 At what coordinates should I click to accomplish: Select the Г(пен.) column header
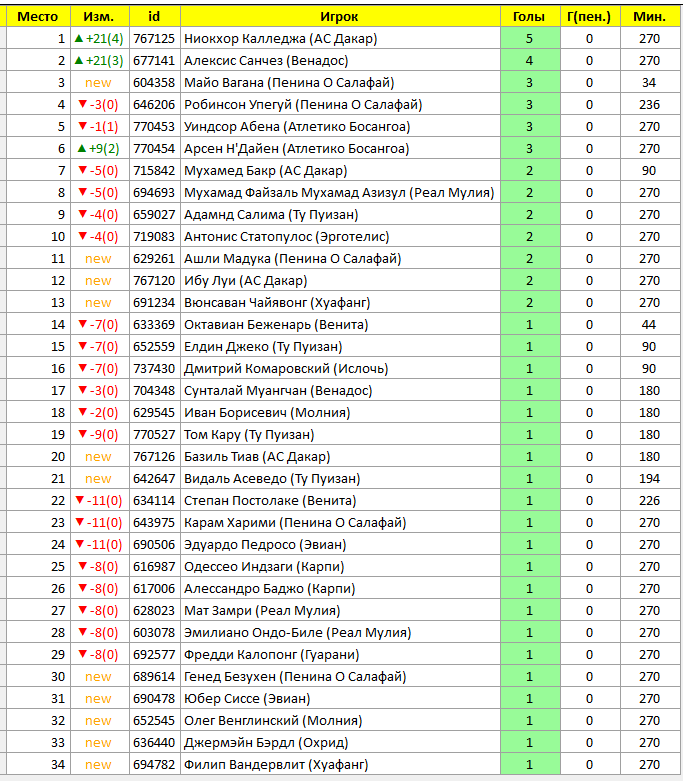pyautogui.click(x=590, y=17)
